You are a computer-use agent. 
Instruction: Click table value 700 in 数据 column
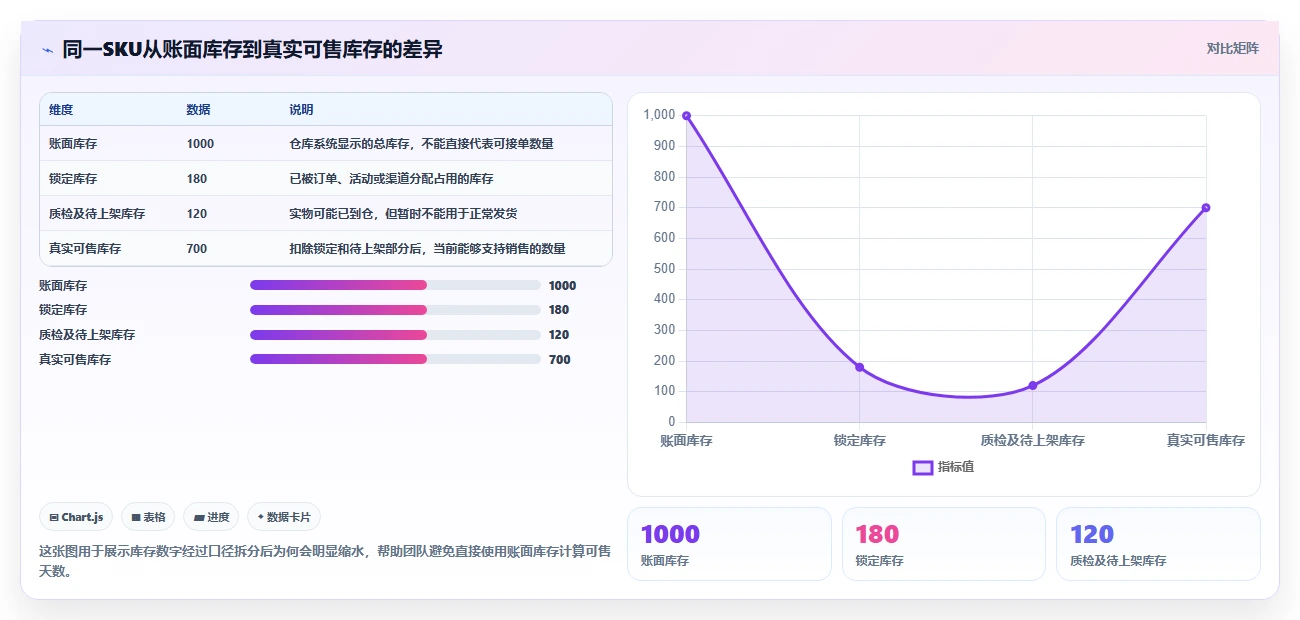(x=197, y=249)
